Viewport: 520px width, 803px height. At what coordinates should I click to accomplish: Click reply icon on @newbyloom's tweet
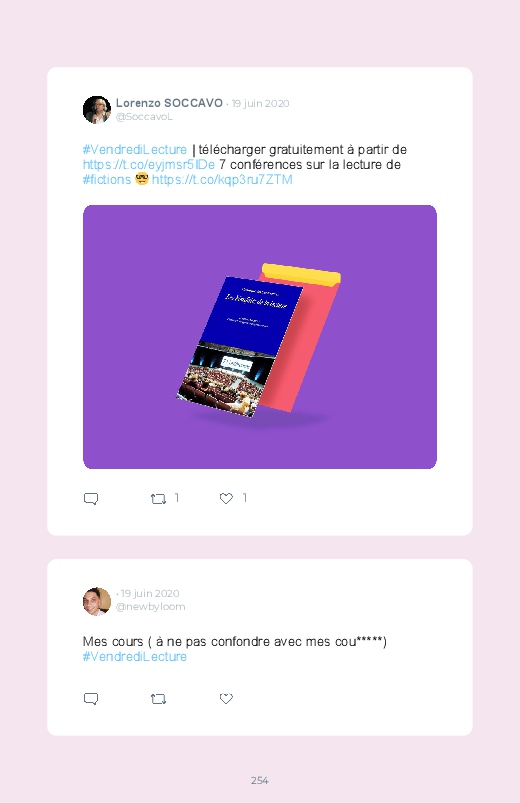[91, 699]
